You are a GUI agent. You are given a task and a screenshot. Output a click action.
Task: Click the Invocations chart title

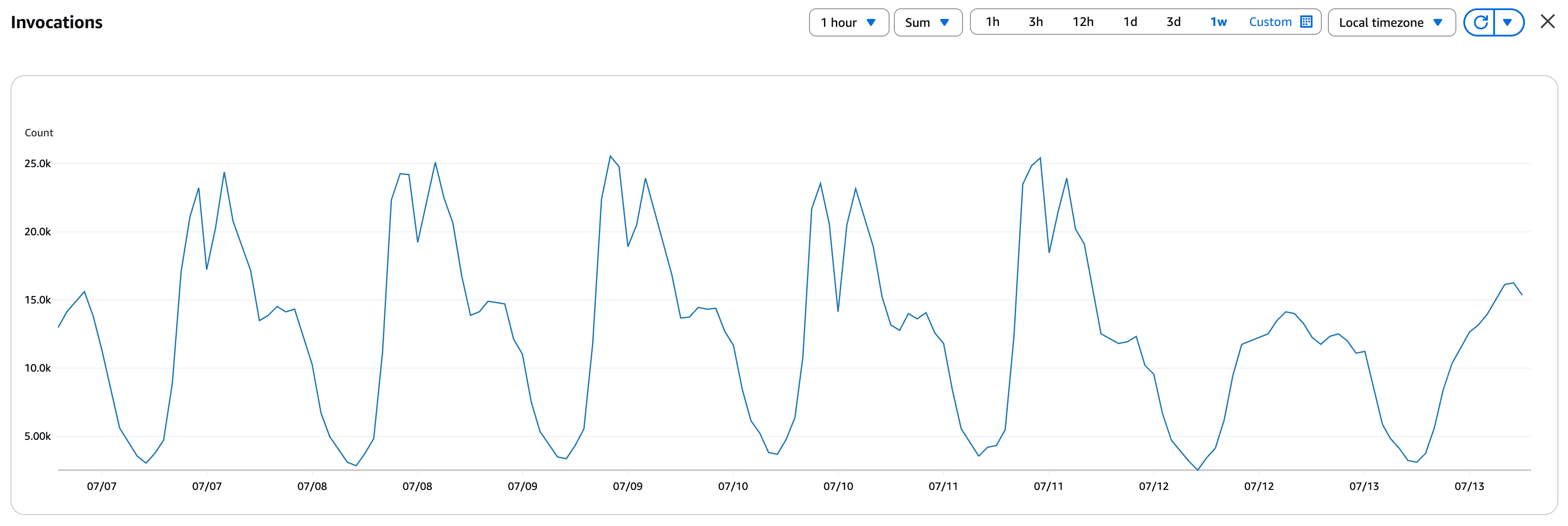pos(57,22)
